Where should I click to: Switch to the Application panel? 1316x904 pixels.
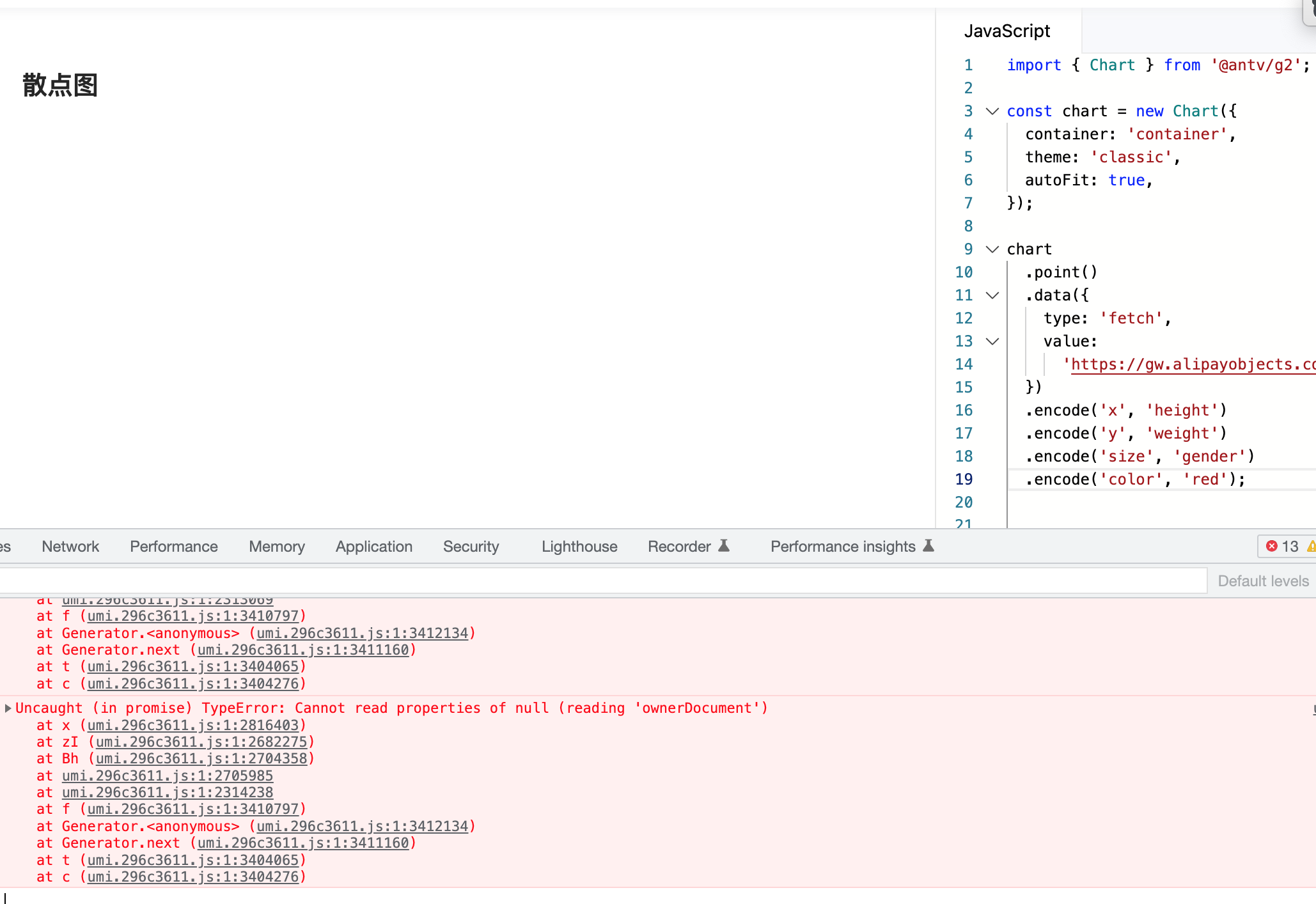tap(373, 547)
